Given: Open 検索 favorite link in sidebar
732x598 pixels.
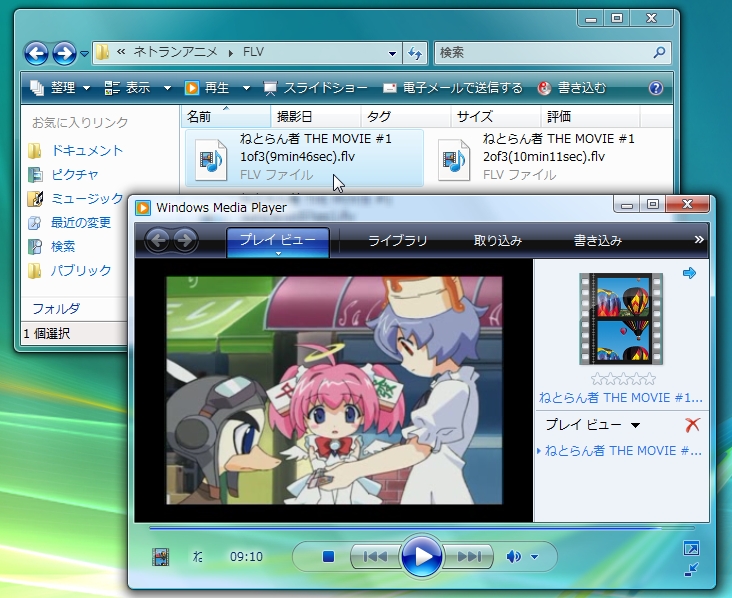Looking at the screenshot, I should pos(51,246).
